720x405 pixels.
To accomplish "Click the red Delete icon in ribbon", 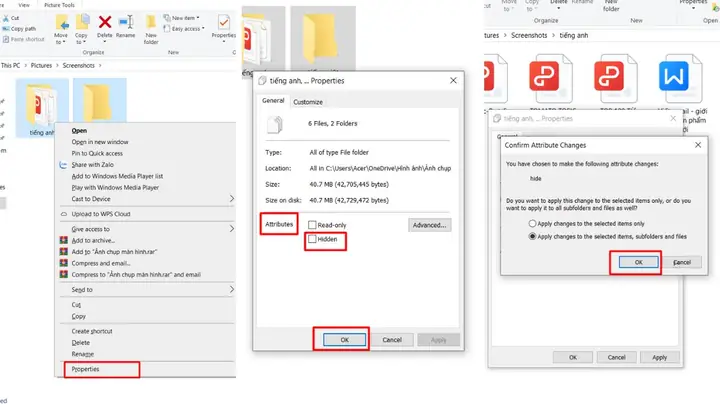I will click(105, 22).
